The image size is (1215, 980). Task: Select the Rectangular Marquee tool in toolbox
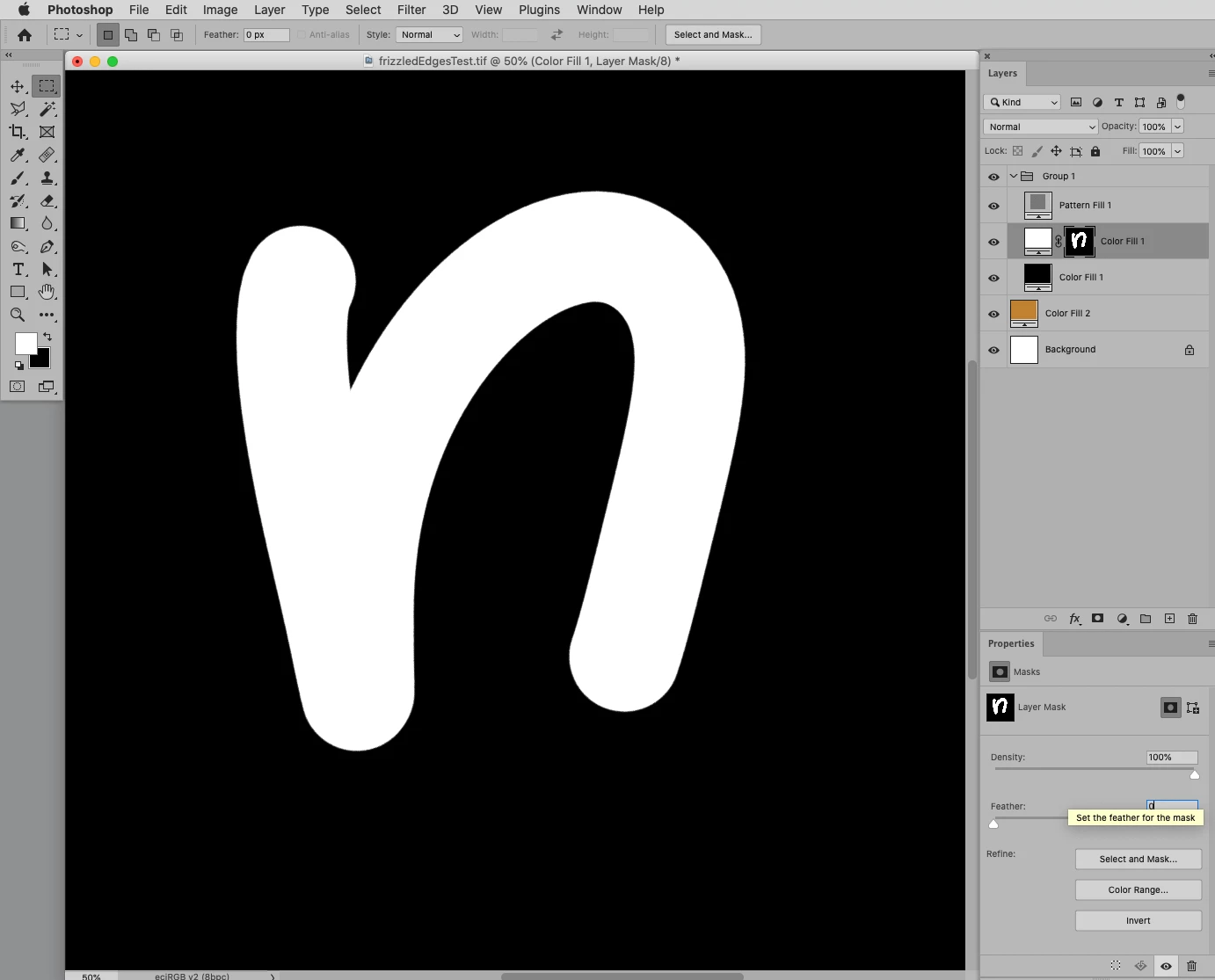tap(47, 86)
